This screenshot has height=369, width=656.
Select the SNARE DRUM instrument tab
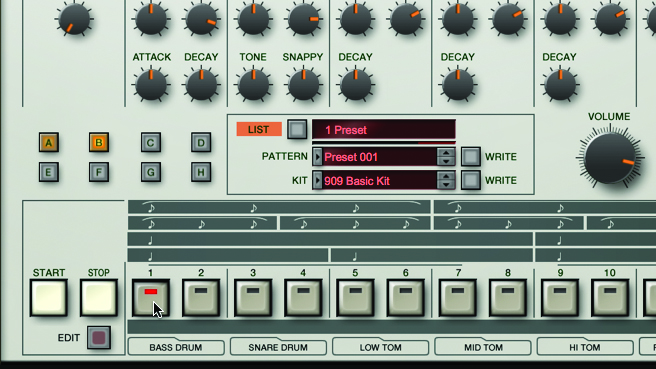pos(278,347)
